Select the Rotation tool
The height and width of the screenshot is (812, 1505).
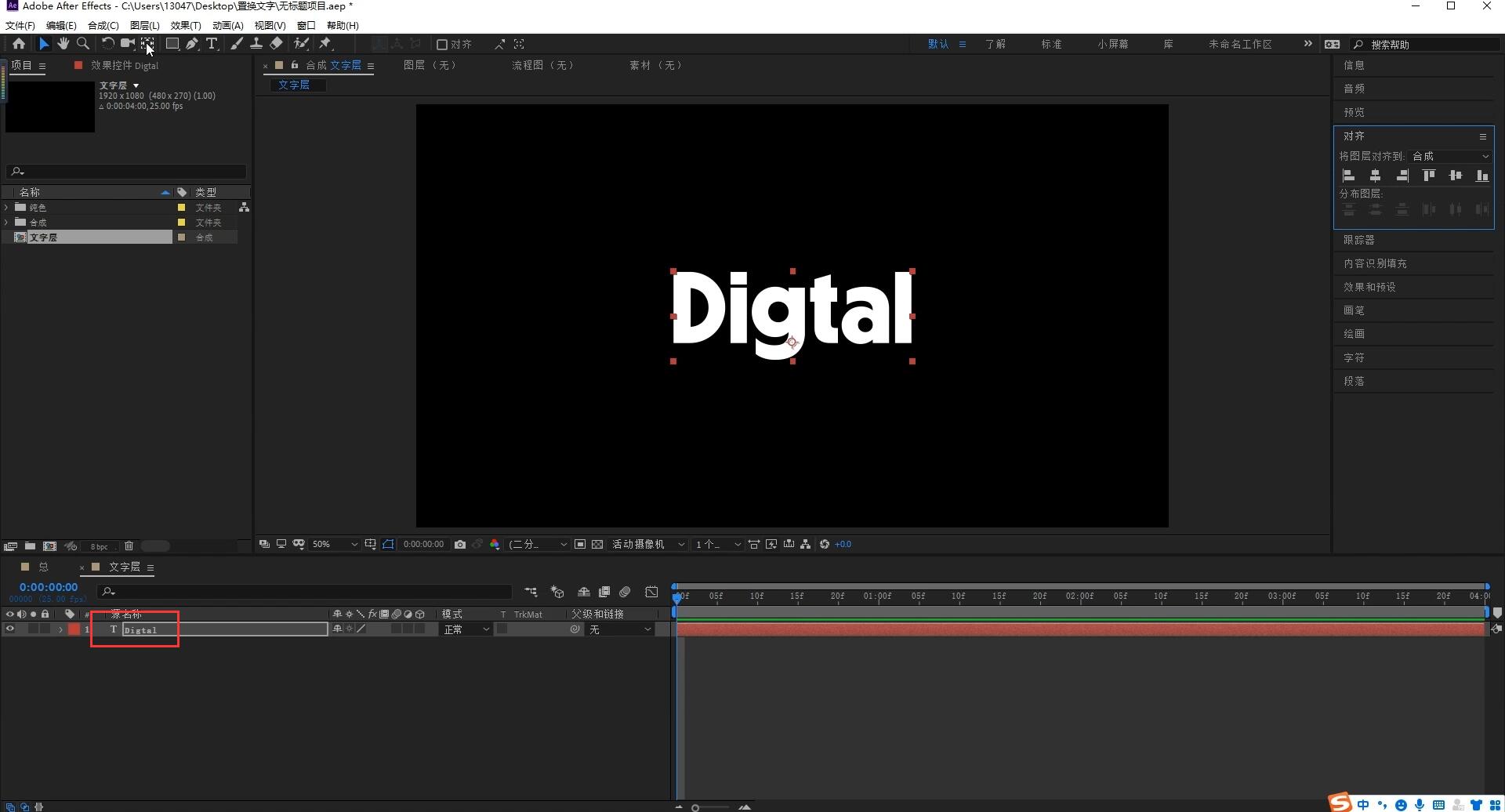tap(107, 44)
